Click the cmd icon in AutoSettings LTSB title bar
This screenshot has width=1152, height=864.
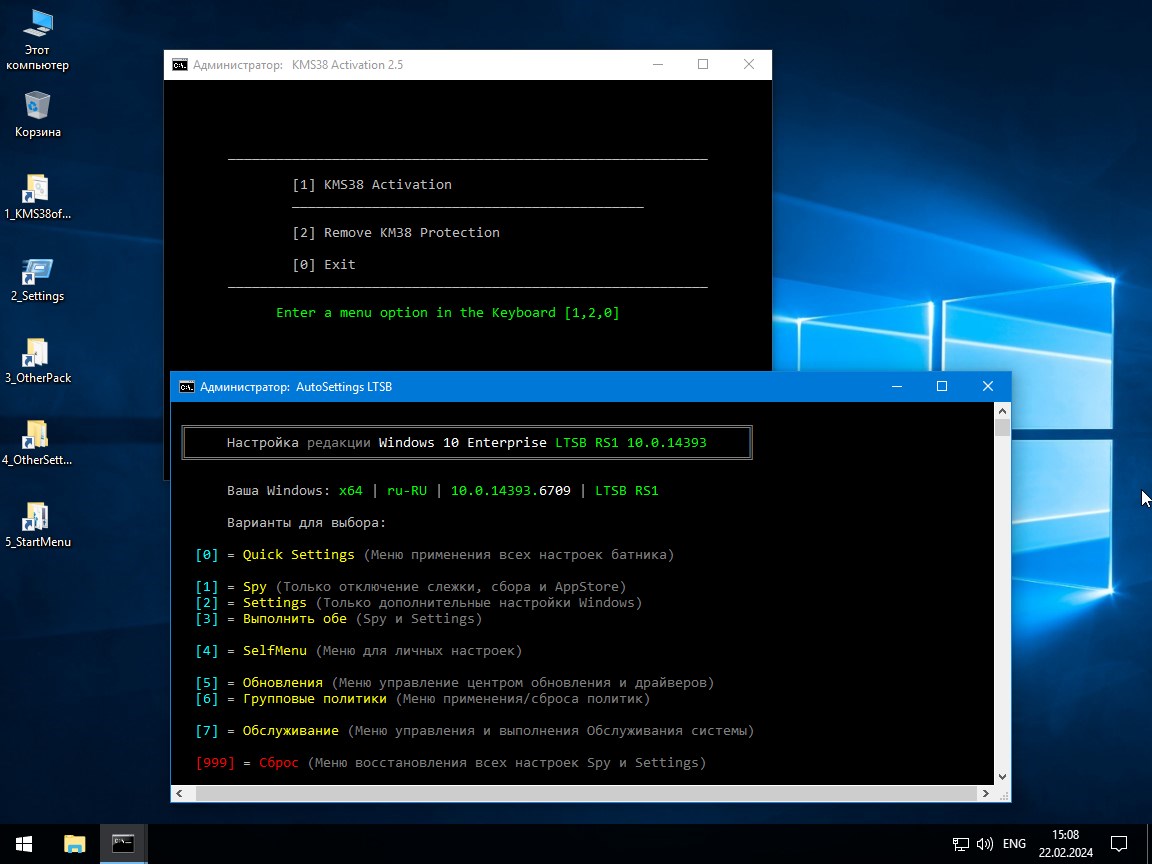click(x=187, y=386)
